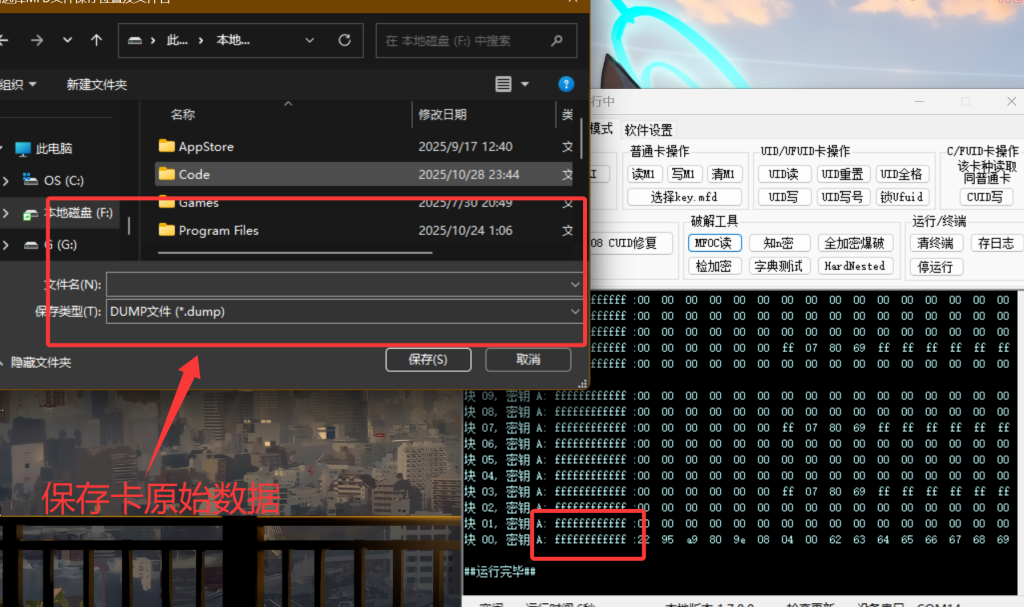Image resolution: width=1024 pixels, height=607 pixels.
Task: Collapse folders via 隐藏文件夹
Action: pos(36,363)
